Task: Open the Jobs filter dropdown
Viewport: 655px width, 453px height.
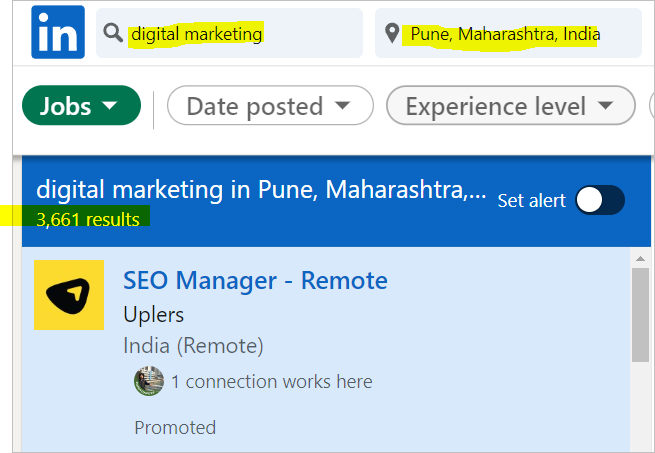Action: pos(81,105)
